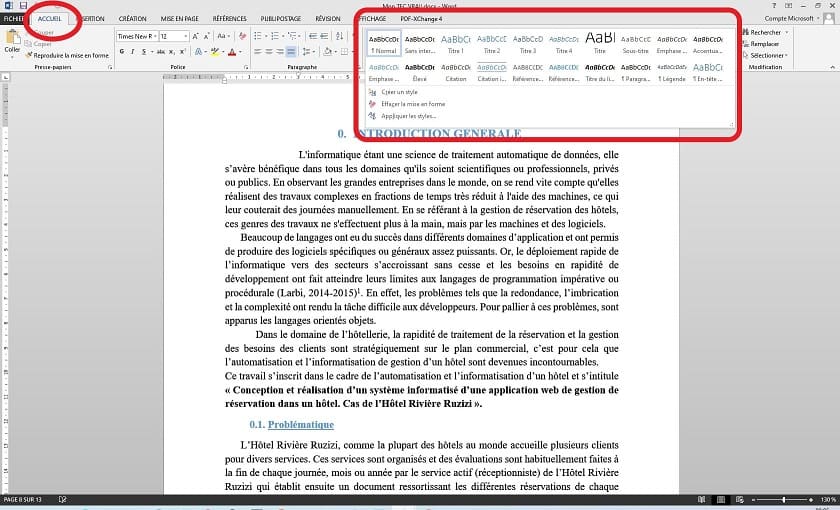Image resolution: width=840 pixels, height=510 pixels.
Task: Align paragraph text to the left
Action: (x=258, y=51)
